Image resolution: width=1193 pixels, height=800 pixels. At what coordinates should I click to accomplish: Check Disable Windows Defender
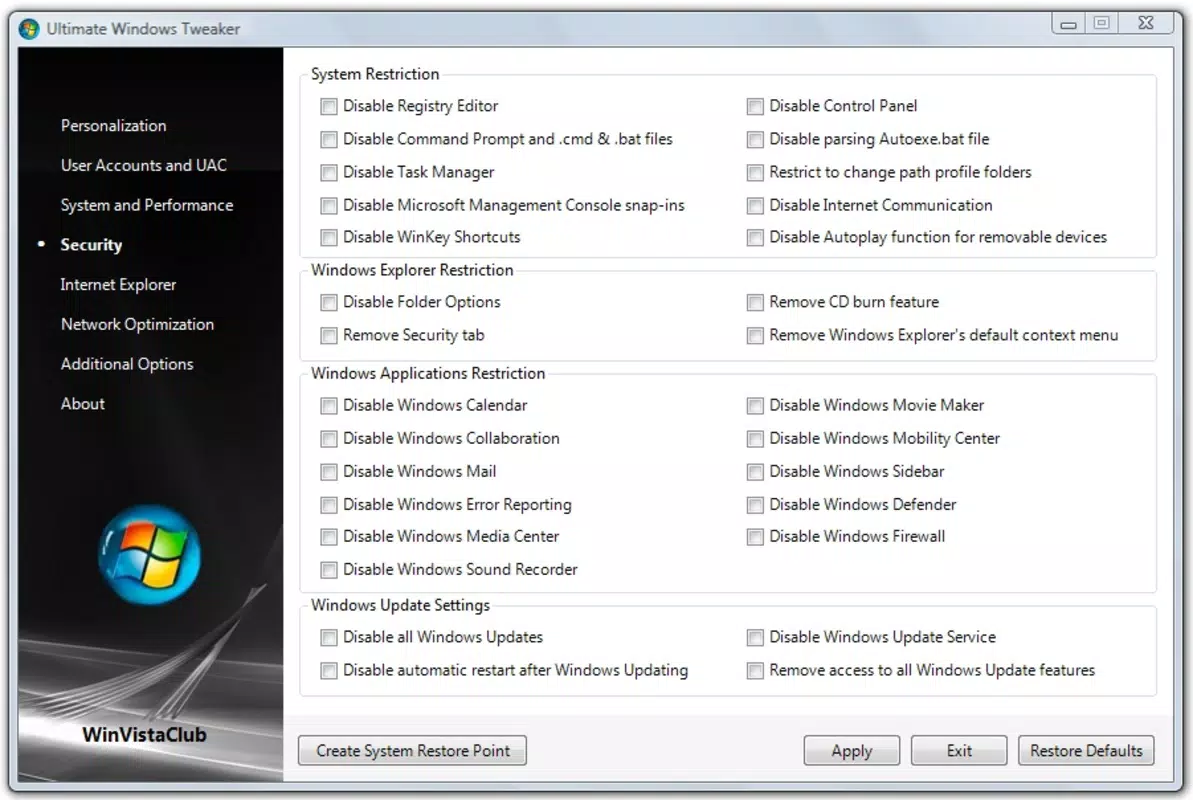(x=755, y=505)
